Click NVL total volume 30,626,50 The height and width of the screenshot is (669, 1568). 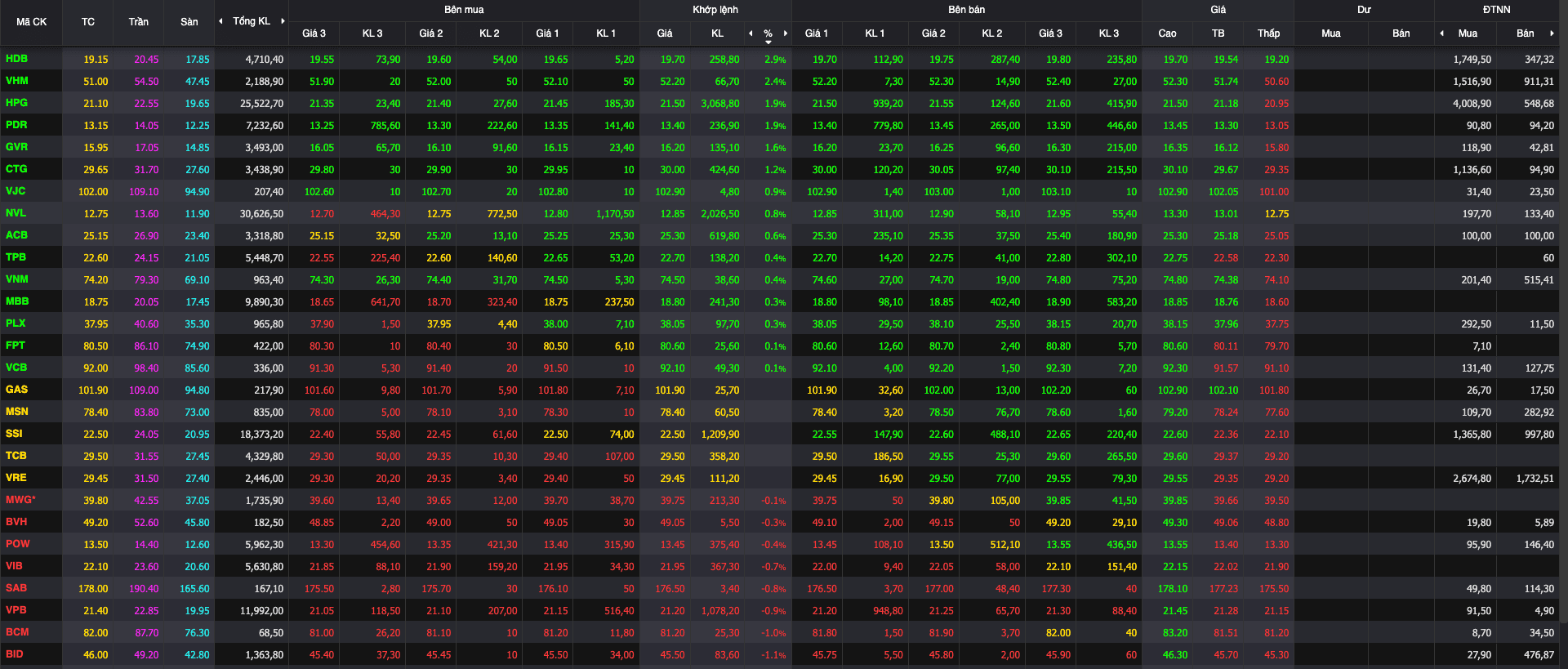pos(261,214)
